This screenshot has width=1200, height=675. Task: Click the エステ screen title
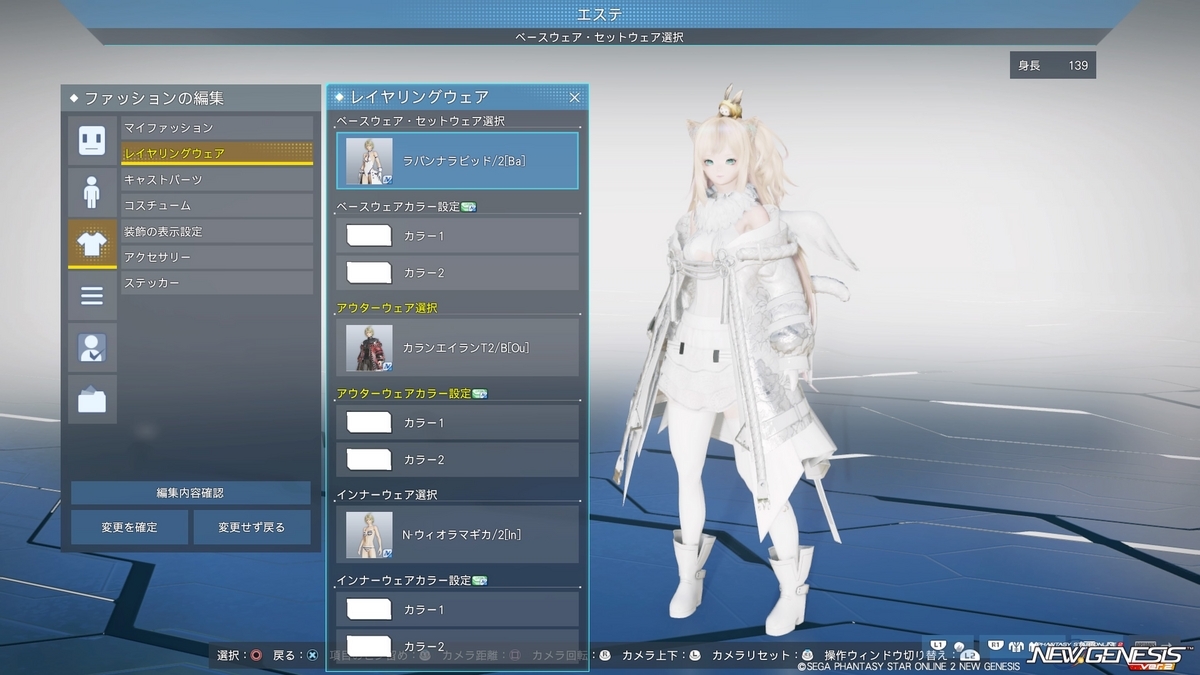[600, 14]
